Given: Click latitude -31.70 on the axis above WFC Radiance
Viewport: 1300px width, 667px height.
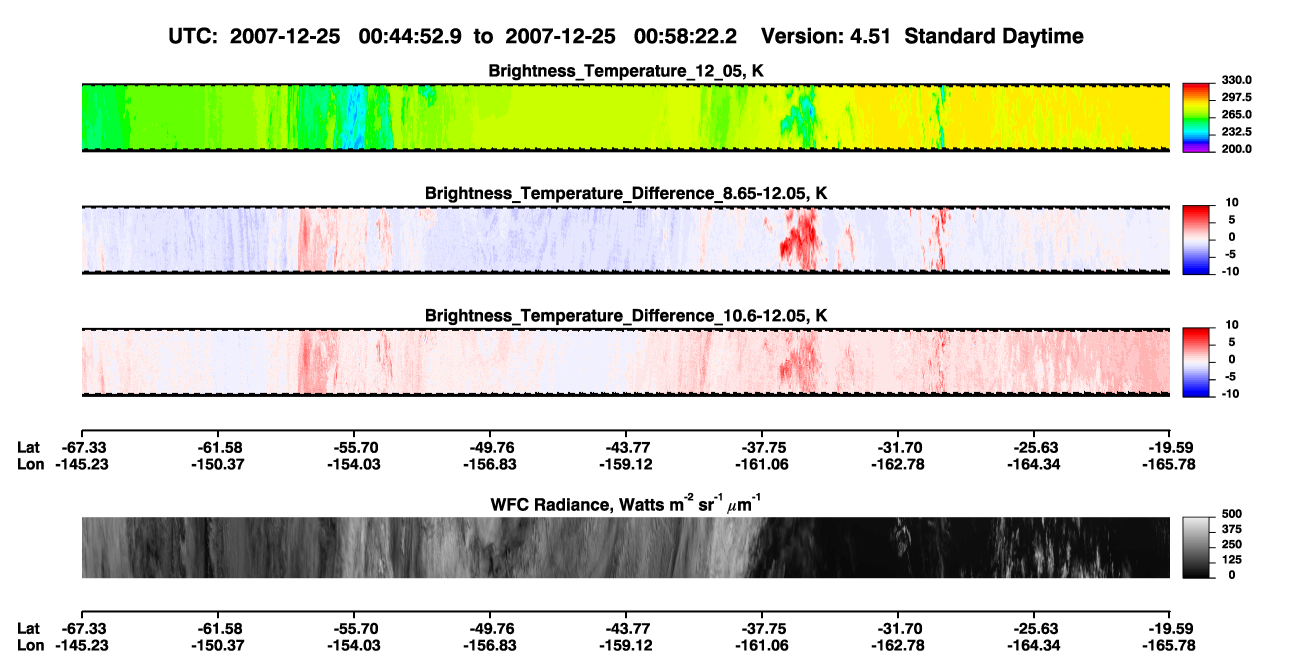Looking at the screenshot, I should tap(898, 448).
